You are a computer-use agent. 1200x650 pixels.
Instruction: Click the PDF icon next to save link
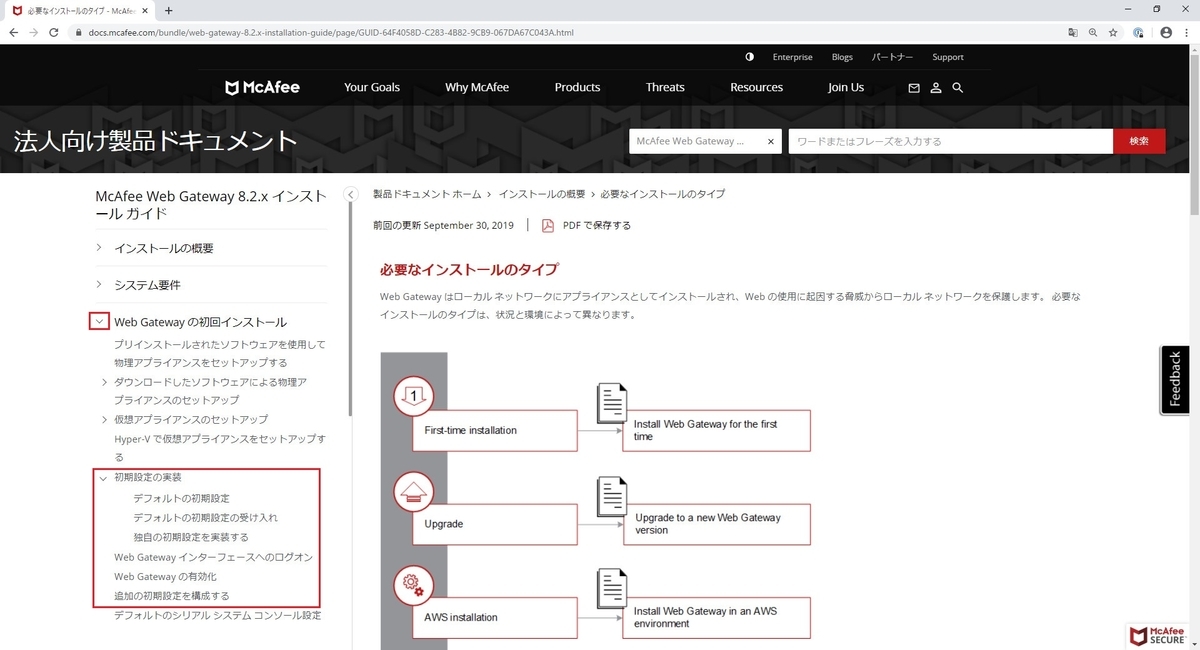[x=547, y=226]
